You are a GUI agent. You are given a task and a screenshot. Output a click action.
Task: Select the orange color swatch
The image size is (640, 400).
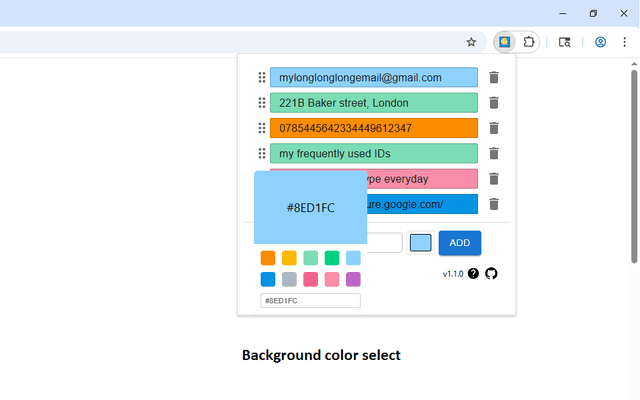268,258
